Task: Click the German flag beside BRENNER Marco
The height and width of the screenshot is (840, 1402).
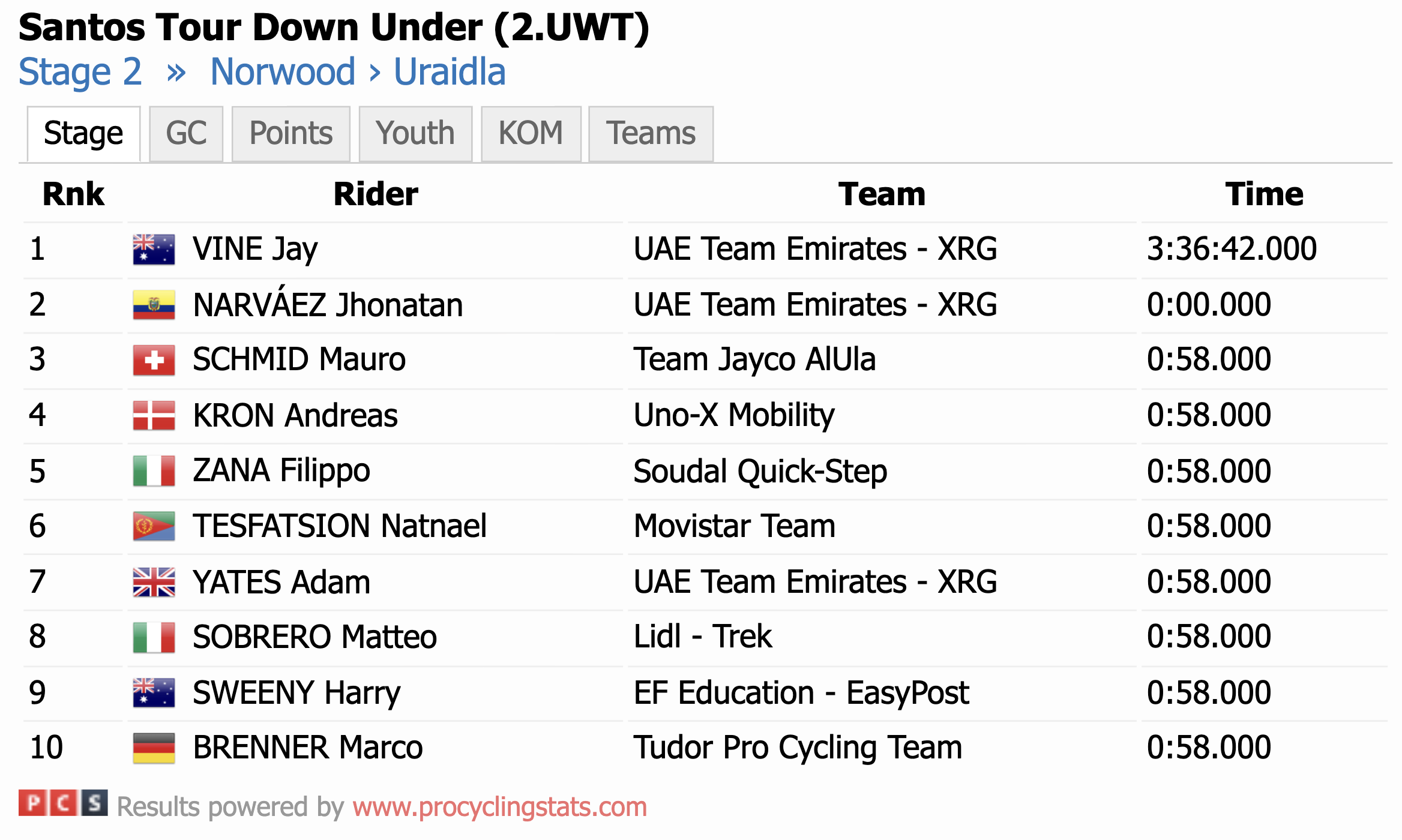Action: pyautogui.click(x=154, y=748)
